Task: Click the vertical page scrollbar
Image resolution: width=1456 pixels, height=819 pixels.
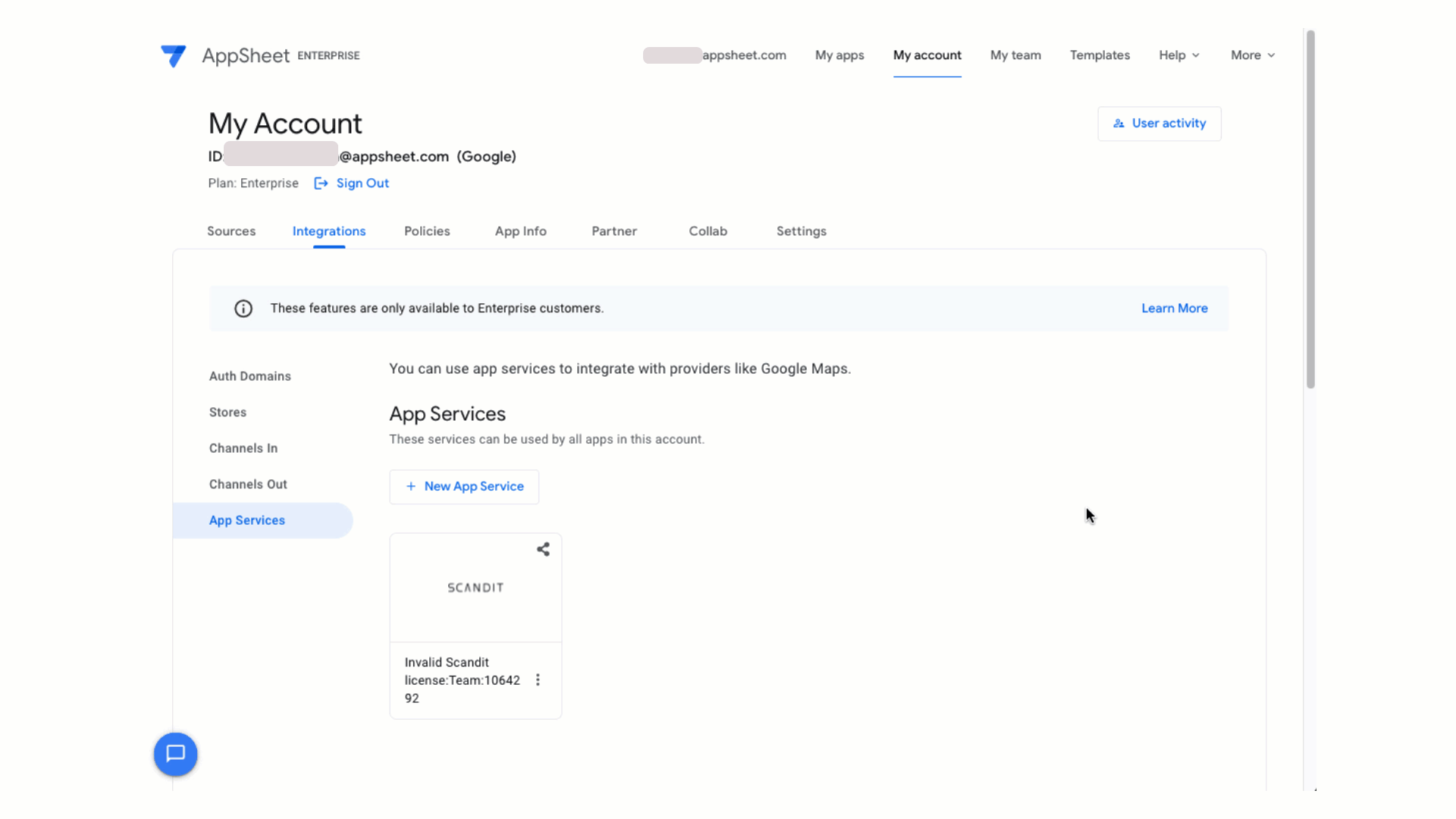Action: click(x=1310, y=209)
